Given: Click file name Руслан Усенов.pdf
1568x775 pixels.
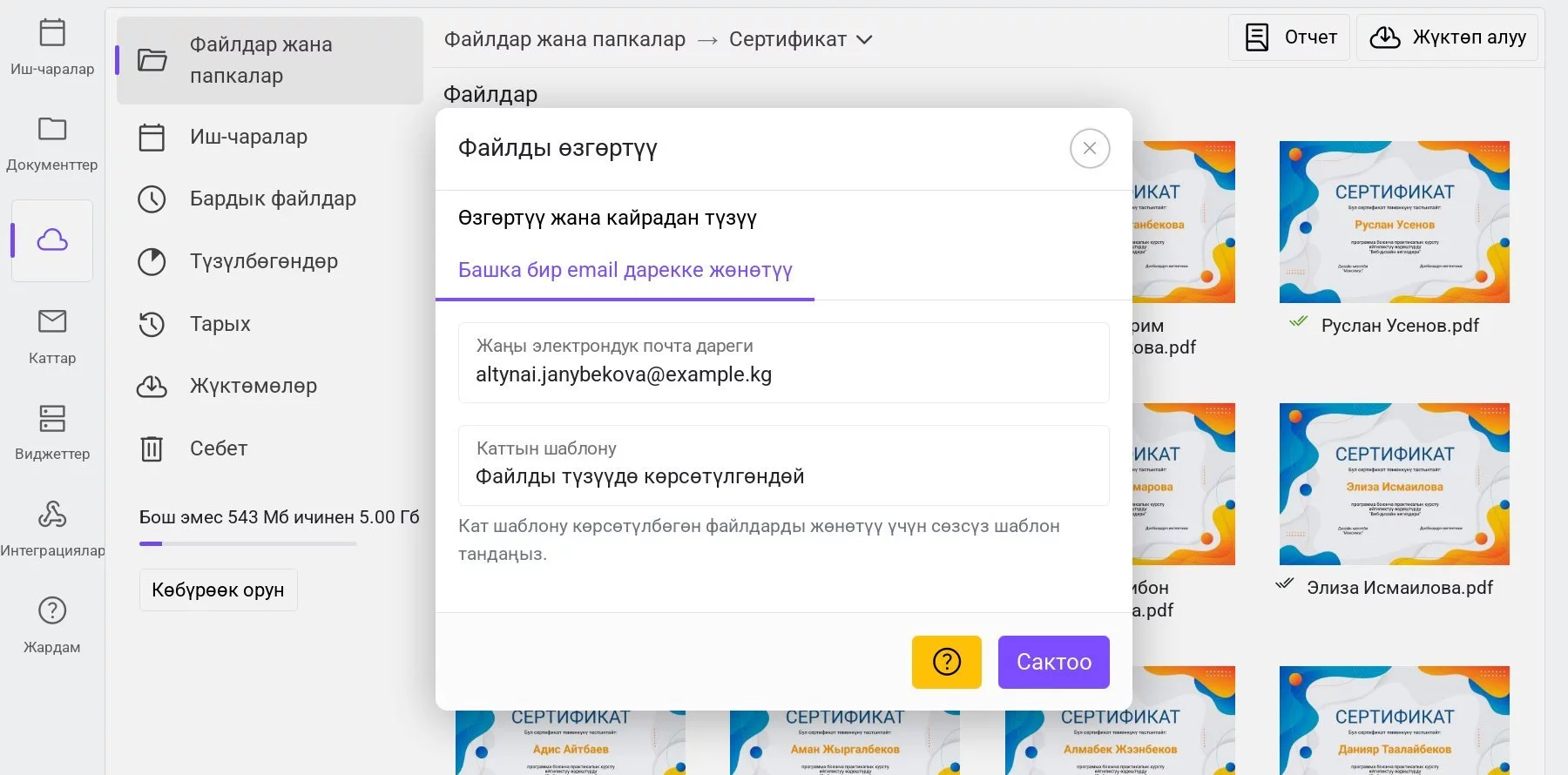Looking at the screenshot, I should point(1400,326).
